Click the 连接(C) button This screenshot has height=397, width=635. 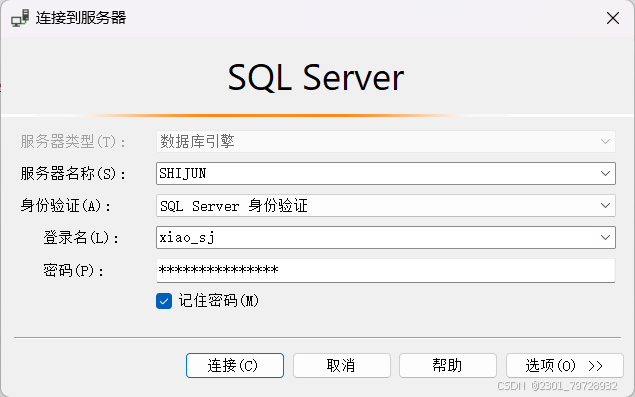tap(235, 365)
